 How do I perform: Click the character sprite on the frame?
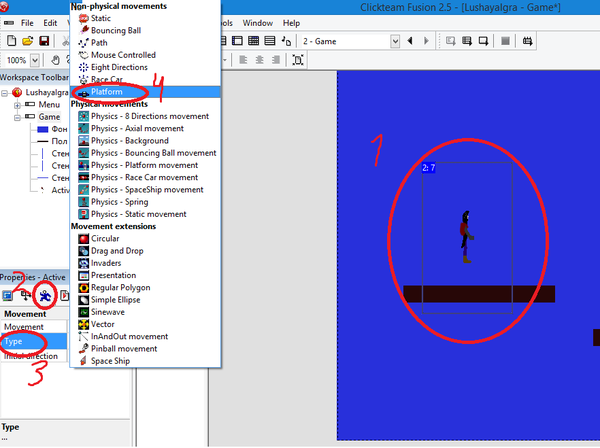coord(465,229)
